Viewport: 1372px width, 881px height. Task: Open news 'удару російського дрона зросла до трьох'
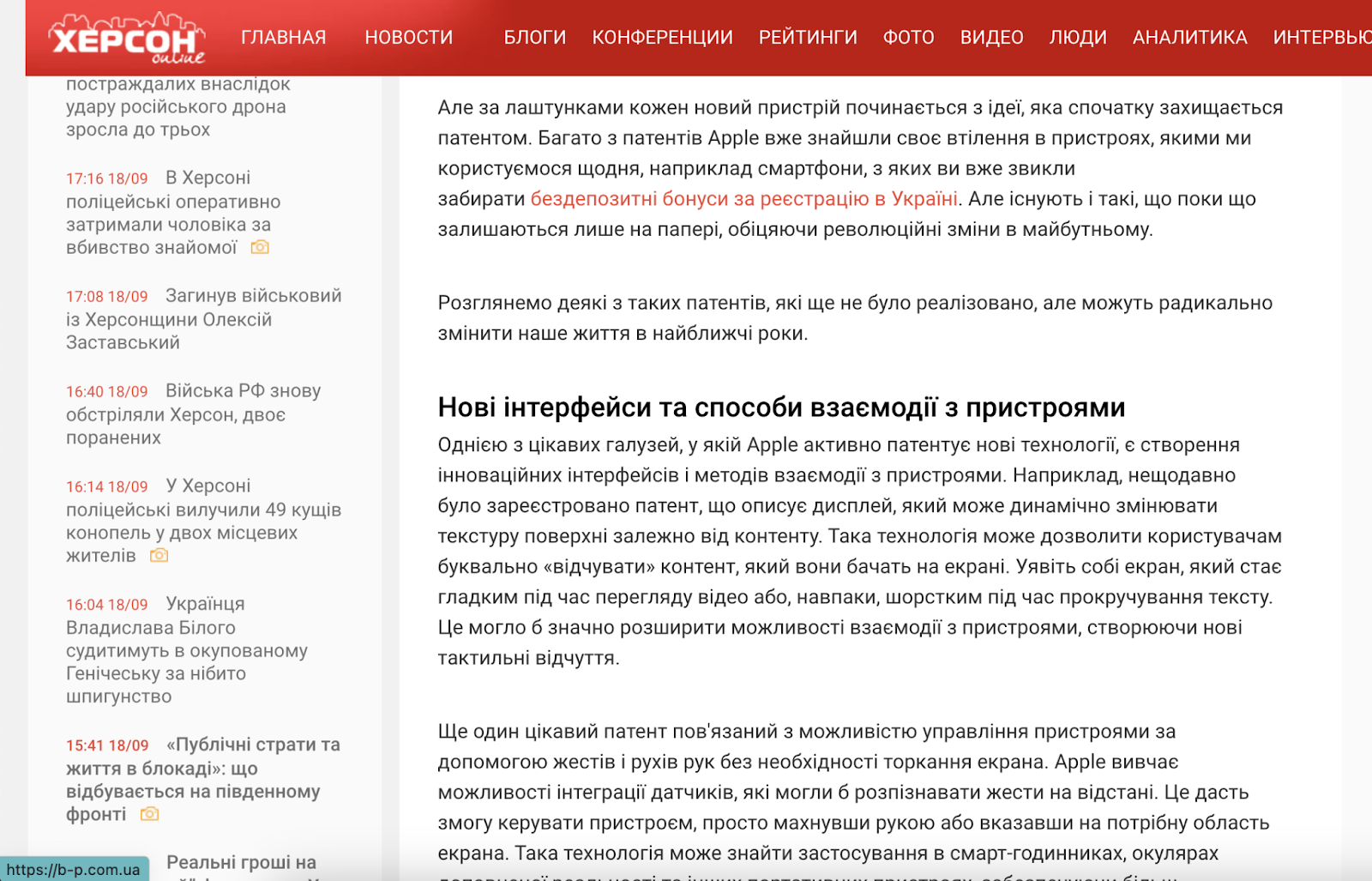pos(178,107)
